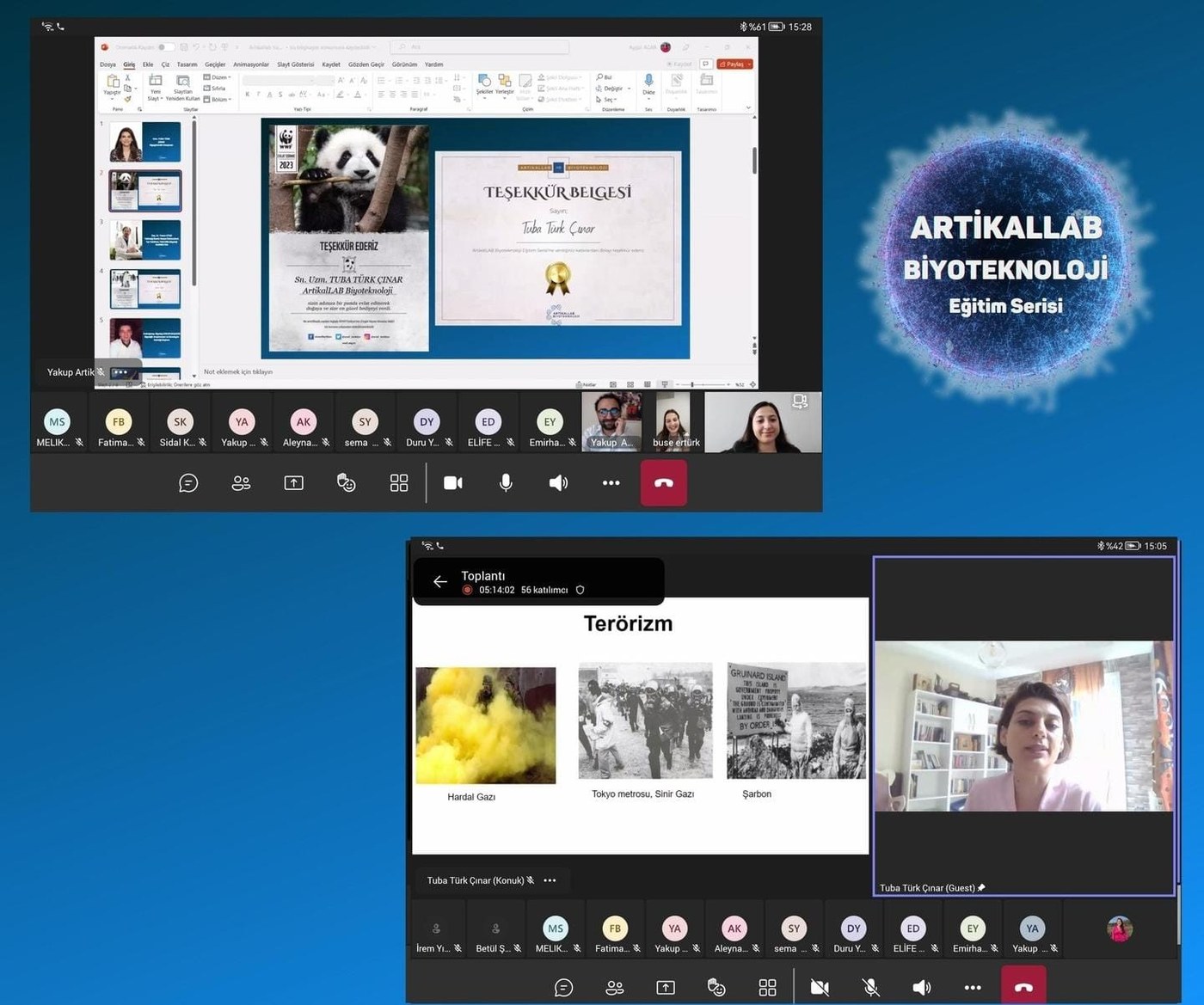Select Betül participant tile in lower meeting
This screenshot has width=1204, height=1005.
(498, 929)
